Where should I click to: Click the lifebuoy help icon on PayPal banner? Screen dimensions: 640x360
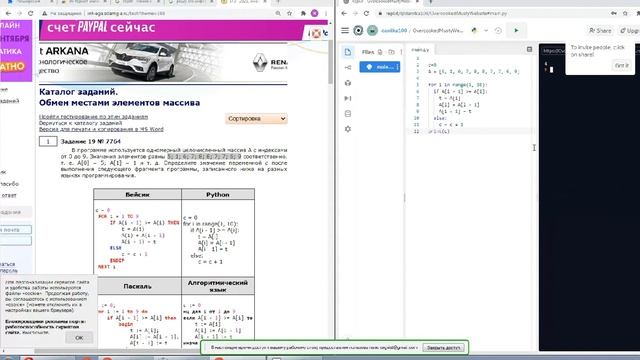click(x=316, y=33)
